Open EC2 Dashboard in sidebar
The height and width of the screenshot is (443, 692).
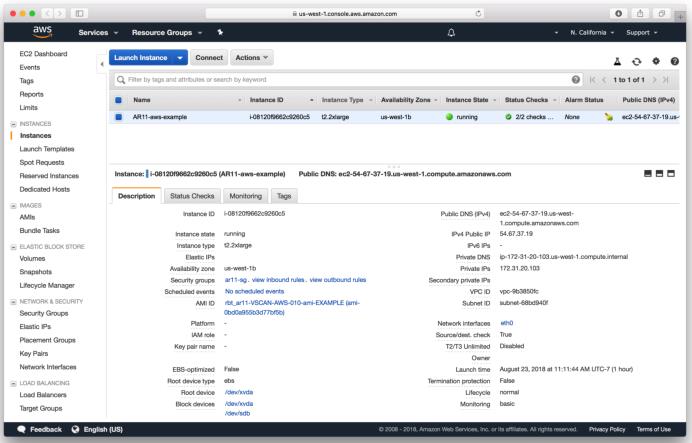(43, 54)
